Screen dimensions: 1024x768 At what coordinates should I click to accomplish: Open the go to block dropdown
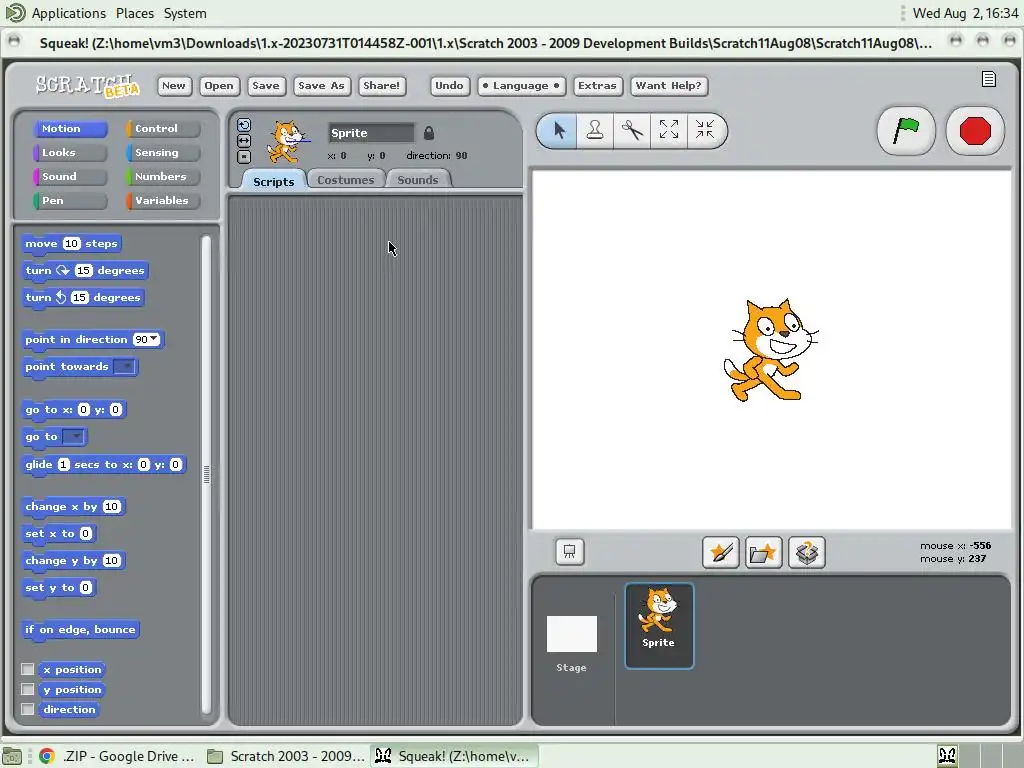click(74, 436)
